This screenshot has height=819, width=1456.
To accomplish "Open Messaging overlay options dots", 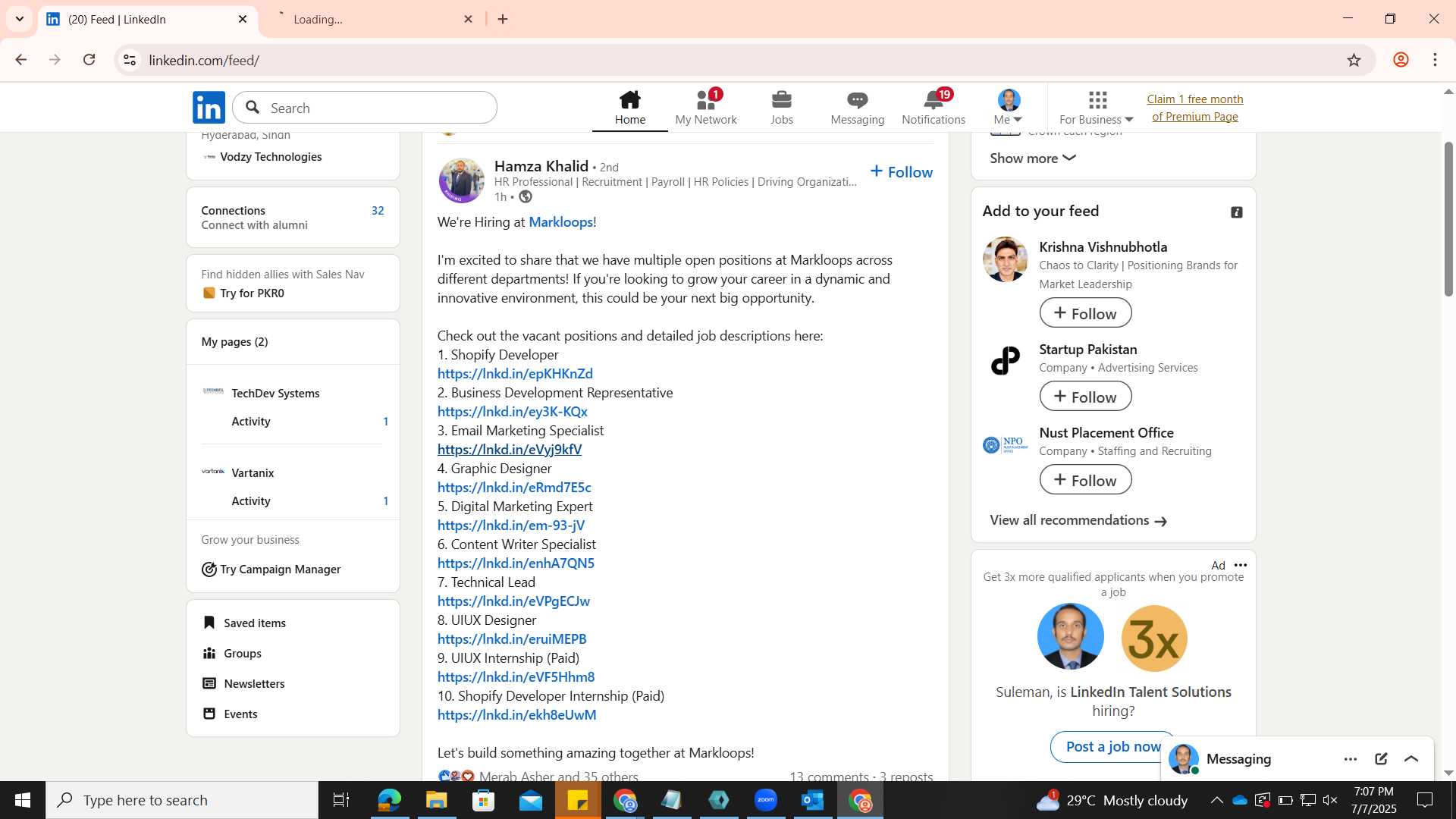I will (1351, 759).
